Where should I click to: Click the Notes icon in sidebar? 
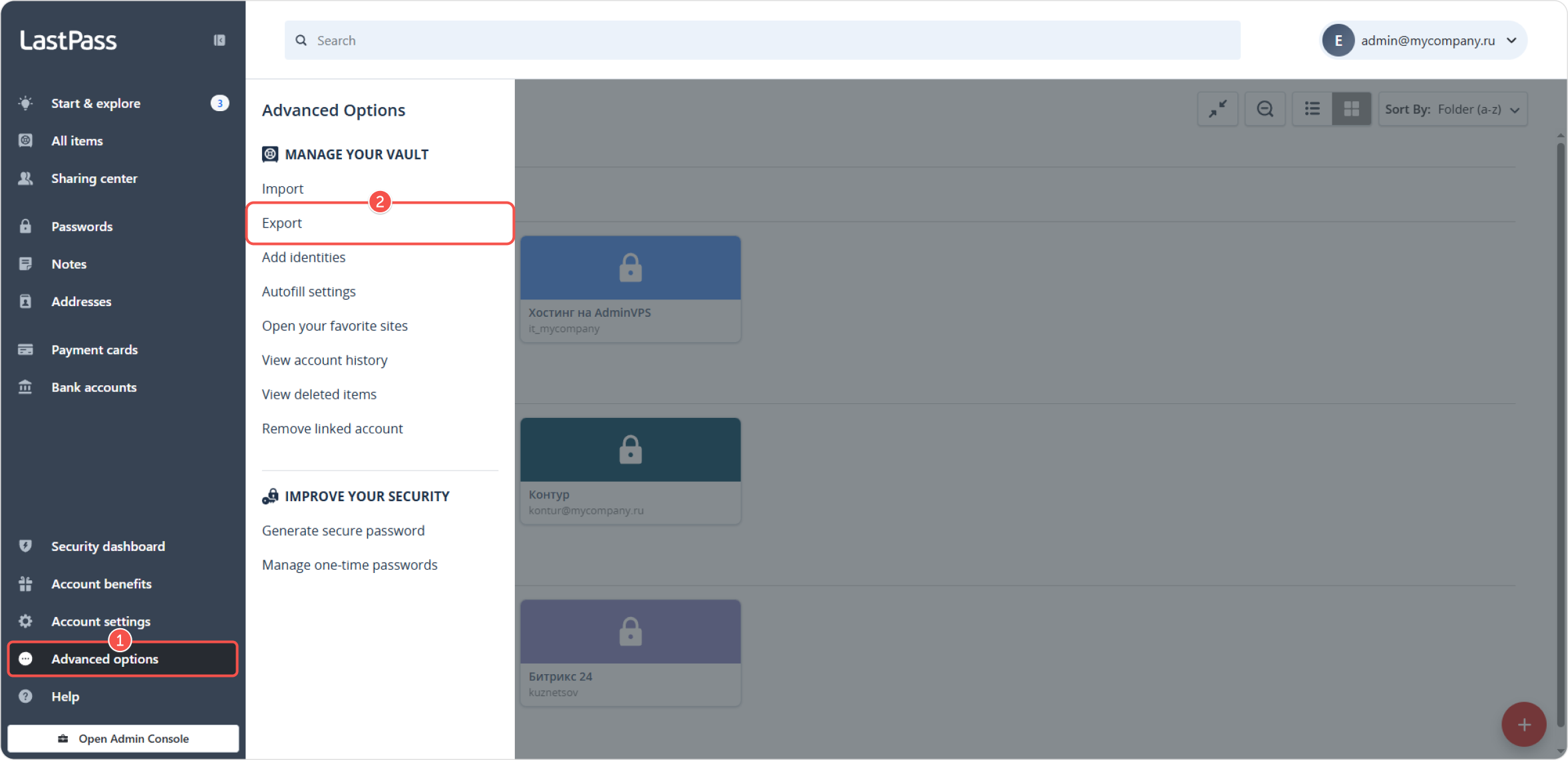[x=25, y=264]
